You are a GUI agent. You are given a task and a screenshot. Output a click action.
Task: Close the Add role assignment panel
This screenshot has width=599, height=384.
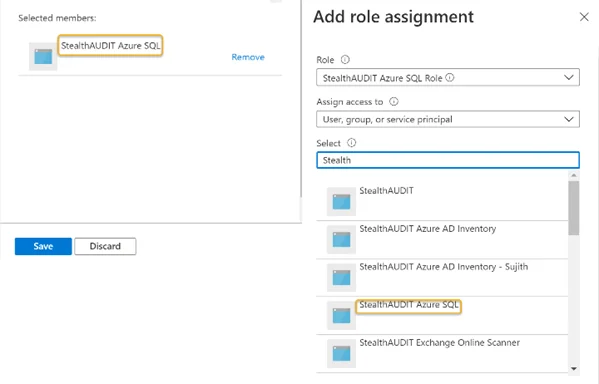584,17
